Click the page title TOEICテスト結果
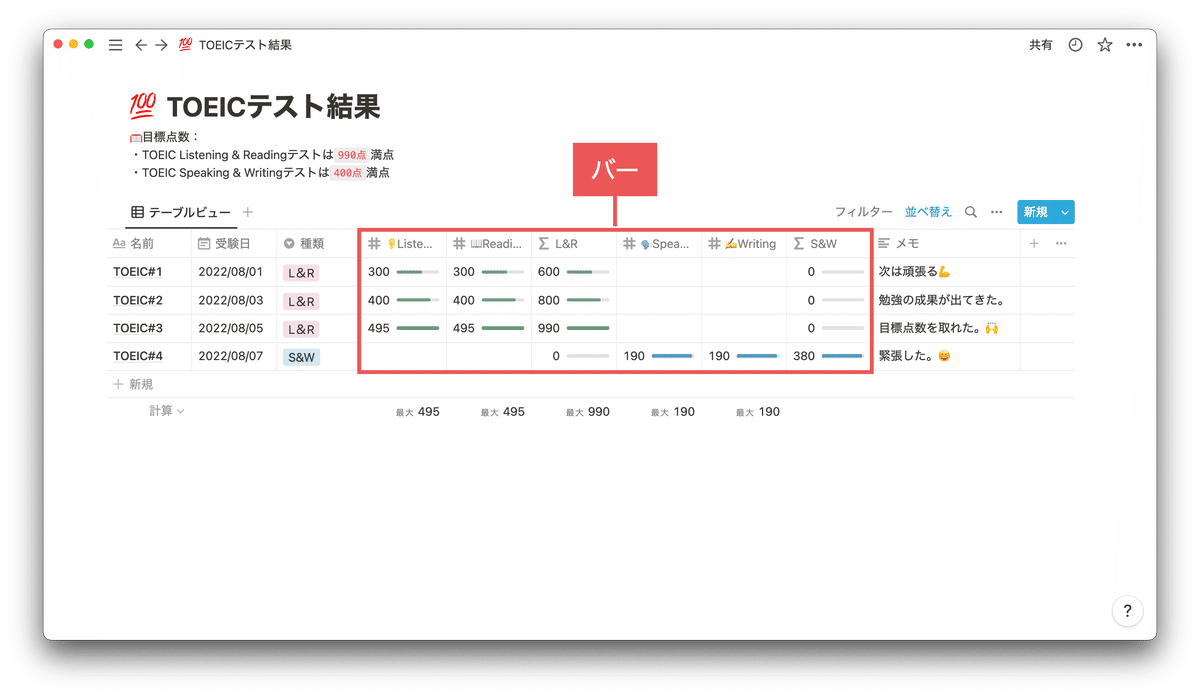Image resolution: width=1200 pixels, height=697 pixels. pos(273,106)
